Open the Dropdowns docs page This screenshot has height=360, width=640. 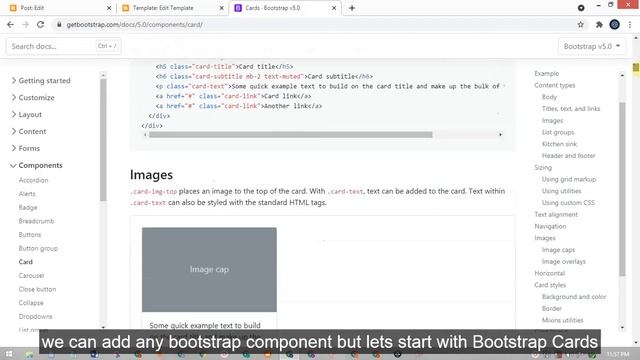[36, 316]
